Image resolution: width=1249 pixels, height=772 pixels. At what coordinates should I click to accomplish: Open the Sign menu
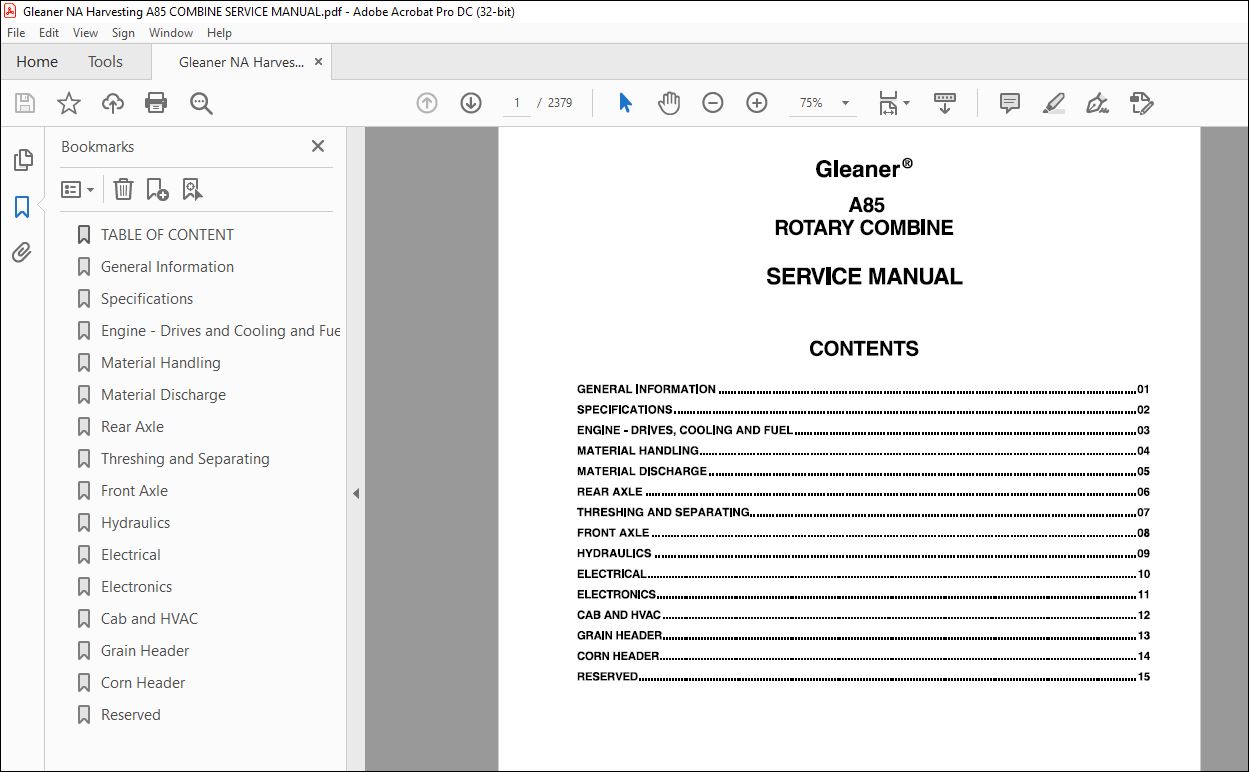pos(123,33)
